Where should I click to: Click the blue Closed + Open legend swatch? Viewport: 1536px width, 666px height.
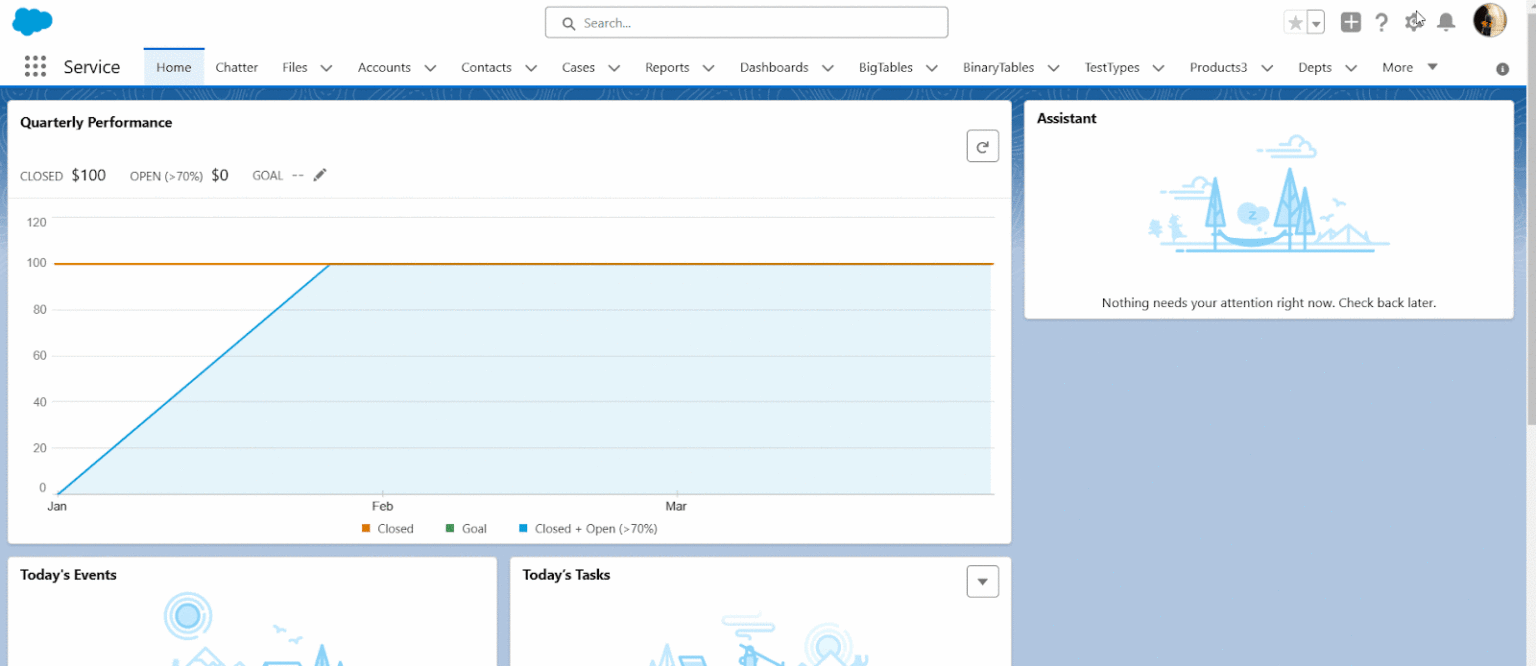[x=523, y=528]
